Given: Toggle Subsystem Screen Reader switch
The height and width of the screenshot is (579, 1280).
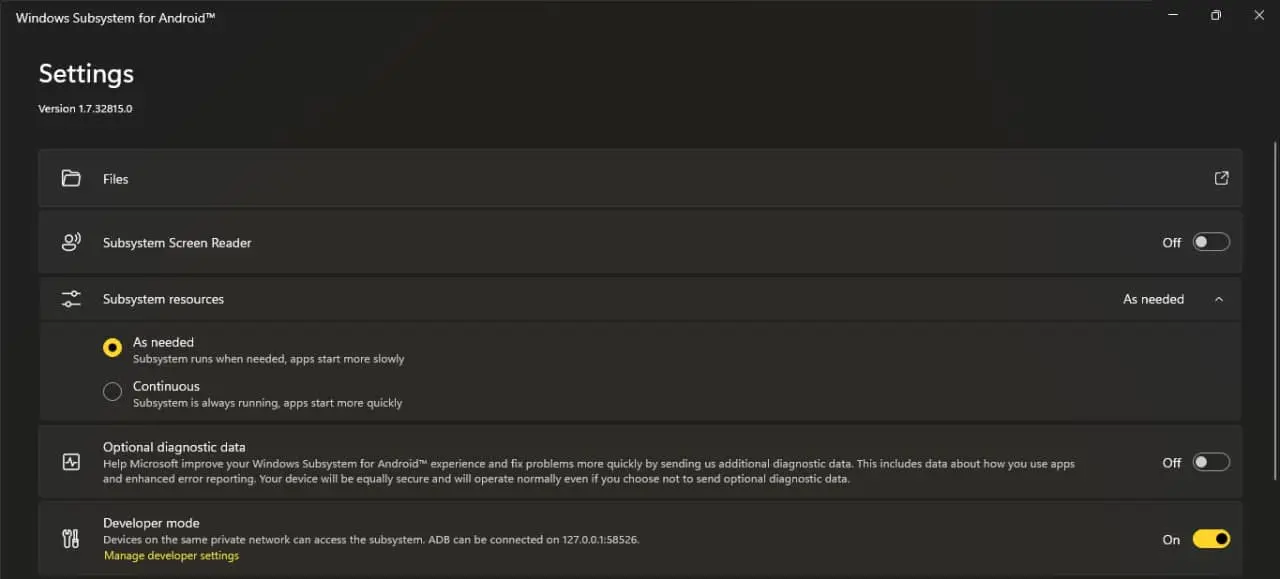Looking at the screenshot, I should point(1211,242).
